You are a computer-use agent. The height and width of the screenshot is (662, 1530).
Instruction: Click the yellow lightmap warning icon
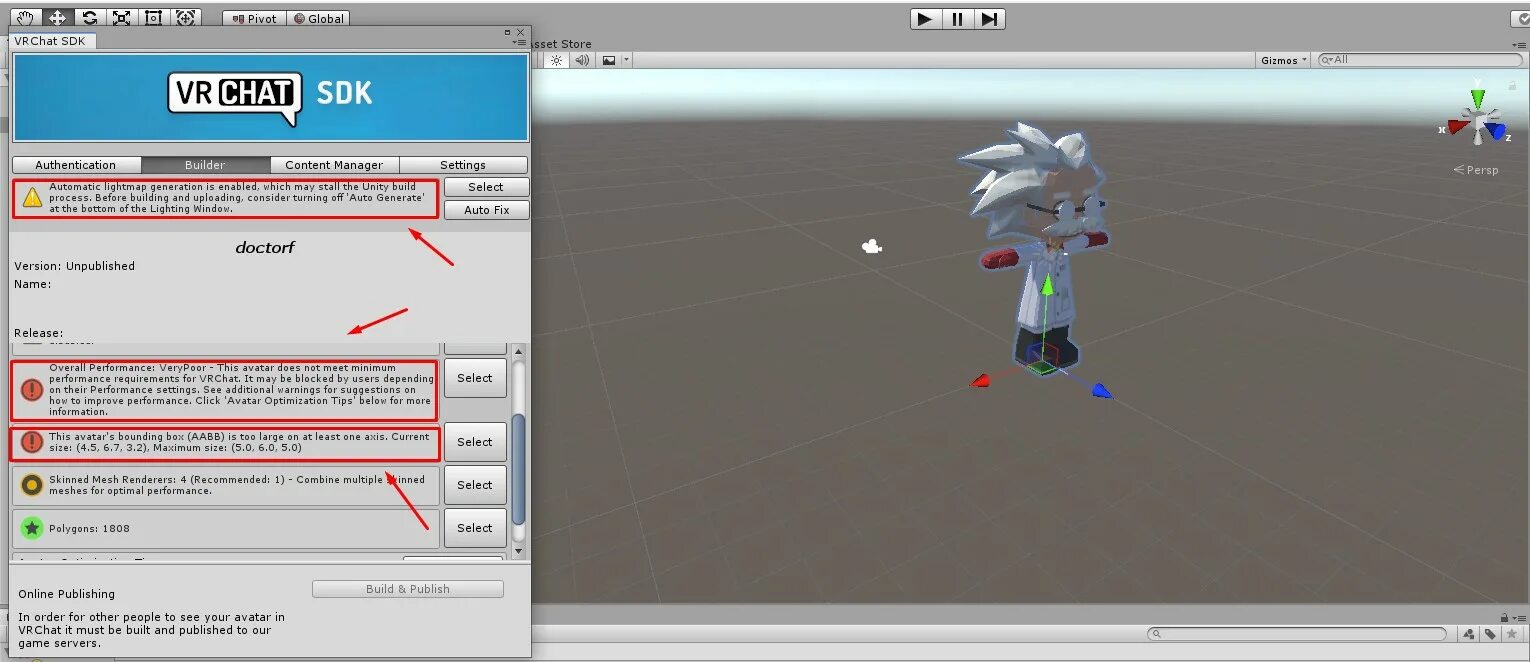(33, 197)
